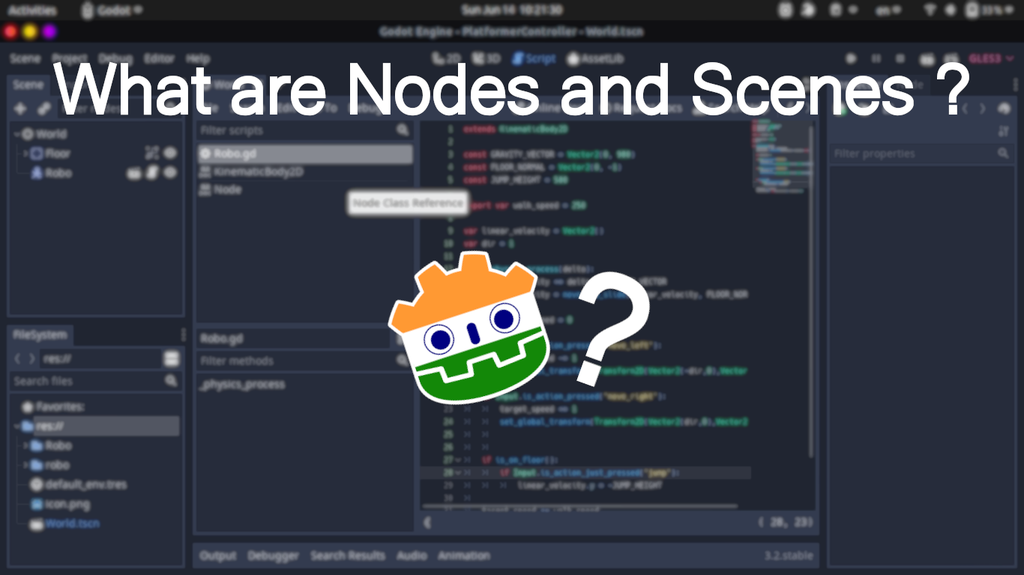Open the Scene menu
This screenshot has height=575, width=1024.
tap(25, 59)
